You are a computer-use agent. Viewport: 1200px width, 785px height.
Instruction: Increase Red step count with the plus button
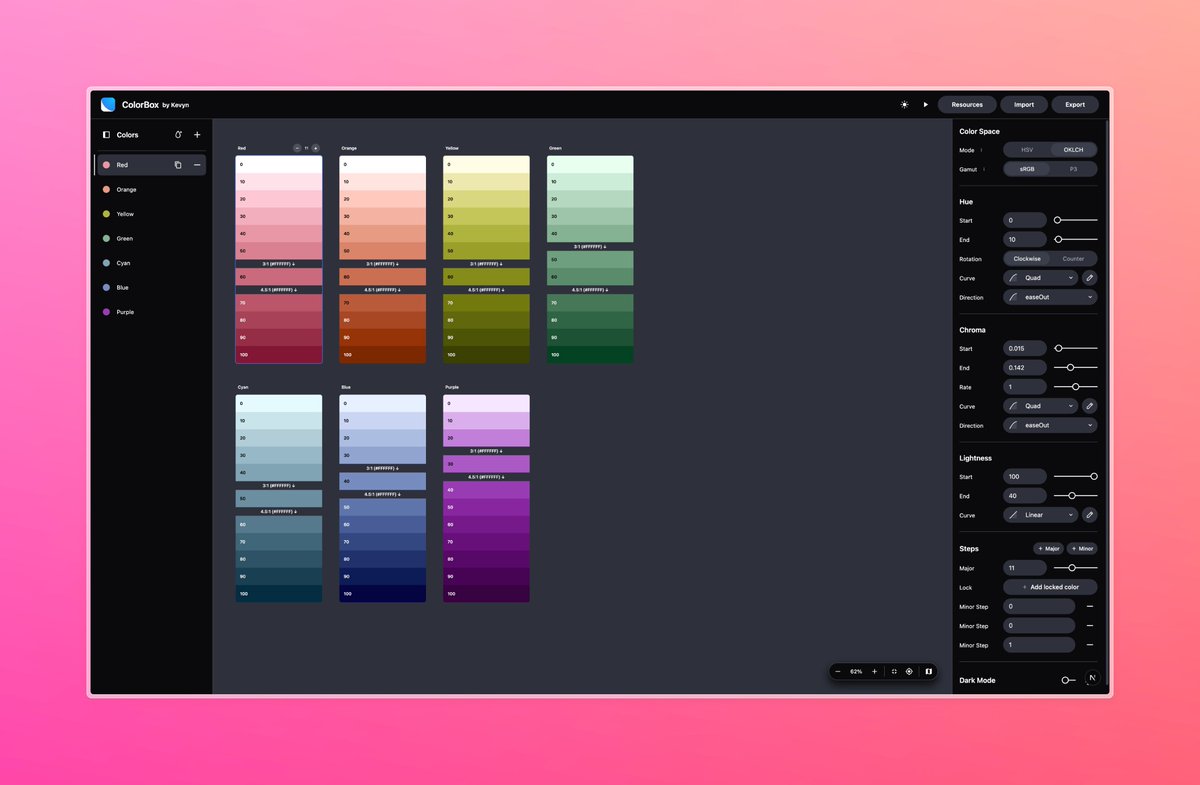coord(316,148)
